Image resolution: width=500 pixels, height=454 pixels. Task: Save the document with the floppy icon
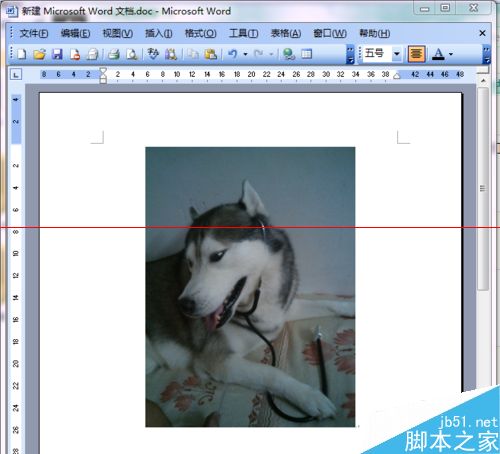click(x=57, y=54)
